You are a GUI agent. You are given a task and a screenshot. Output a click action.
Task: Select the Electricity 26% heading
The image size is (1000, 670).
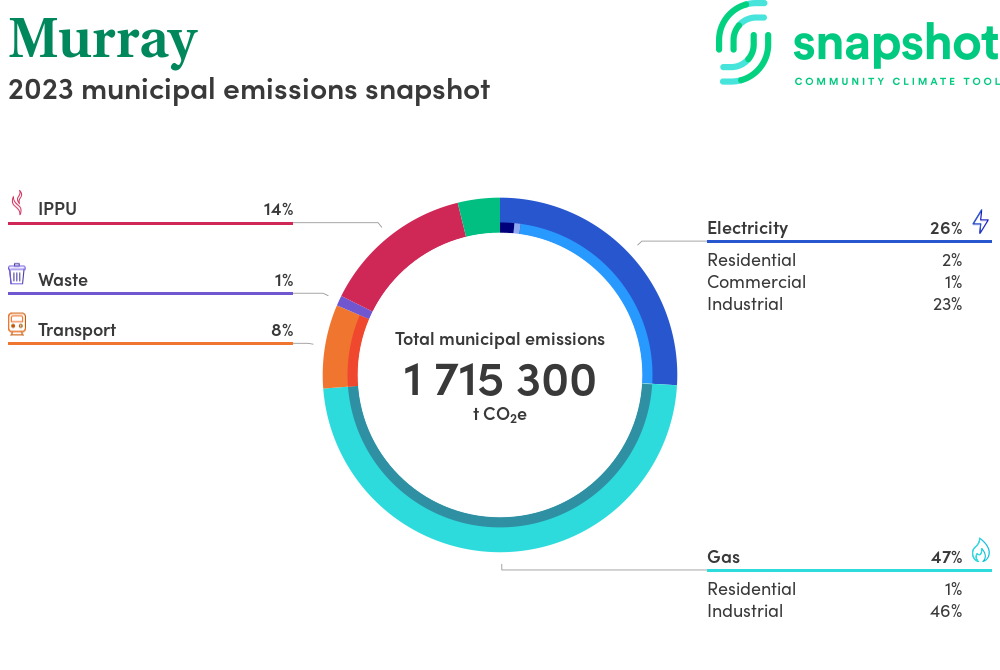(x=834, y=228)
